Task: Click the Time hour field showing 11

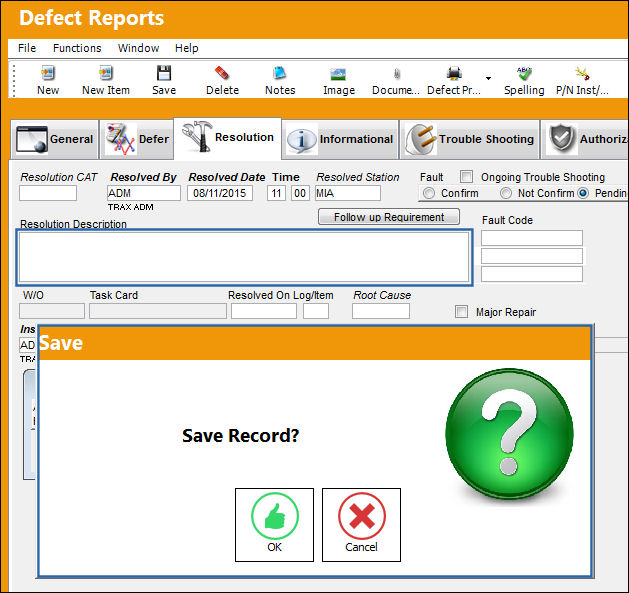Action: pyautogui.click(x=276, y=193)
